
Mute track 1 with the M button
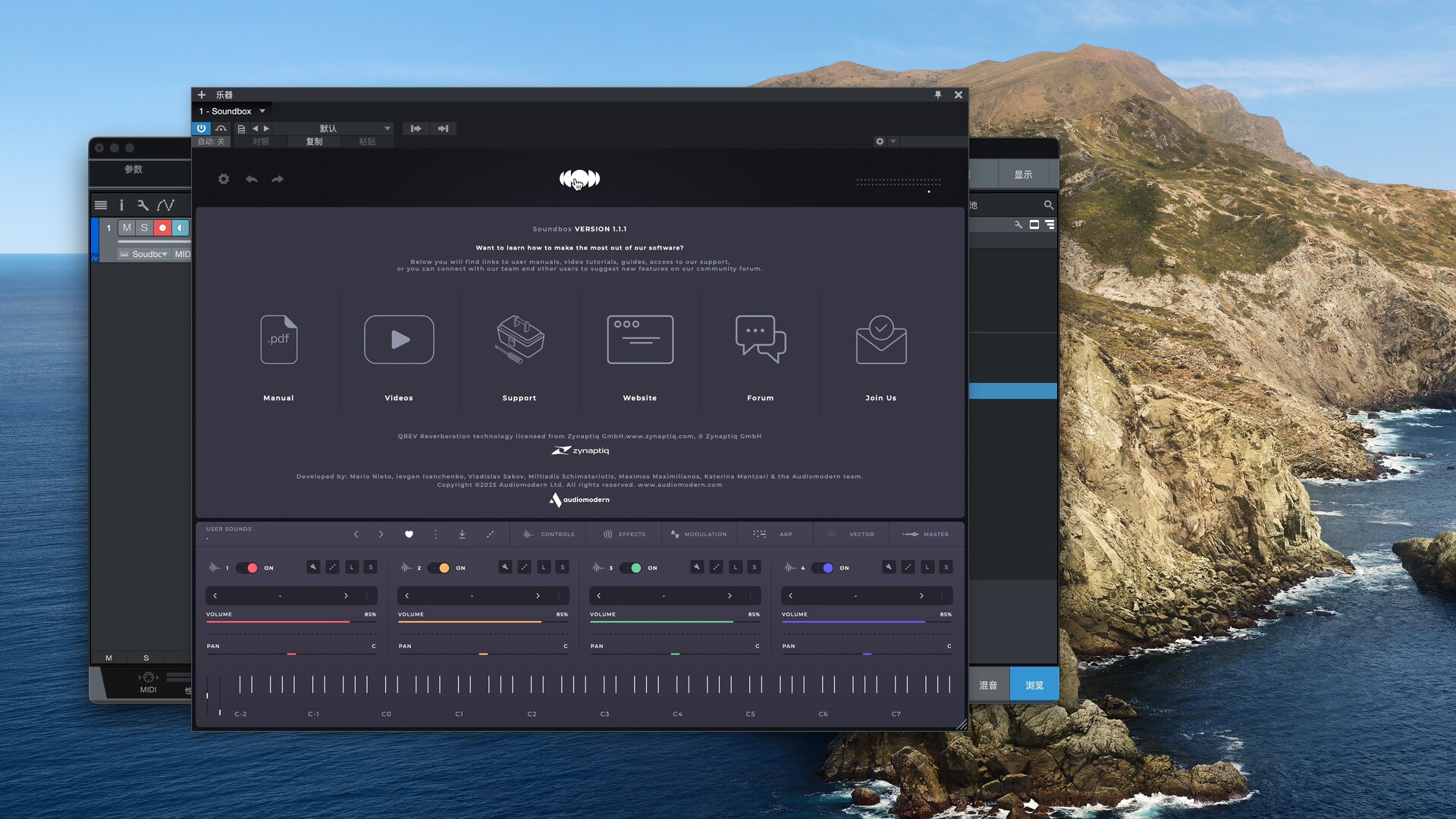pyautogui.click(x=127, y=227)
